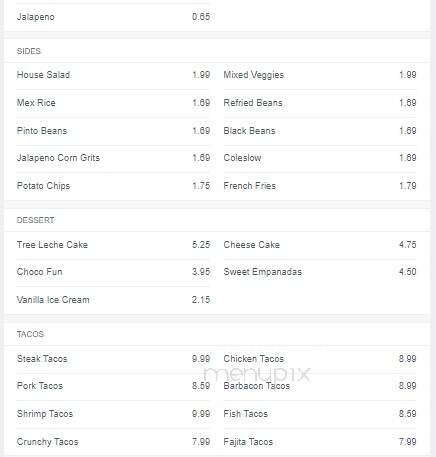Click the DESSERT section header
The image size is (436, 457).
click(35, 220)
